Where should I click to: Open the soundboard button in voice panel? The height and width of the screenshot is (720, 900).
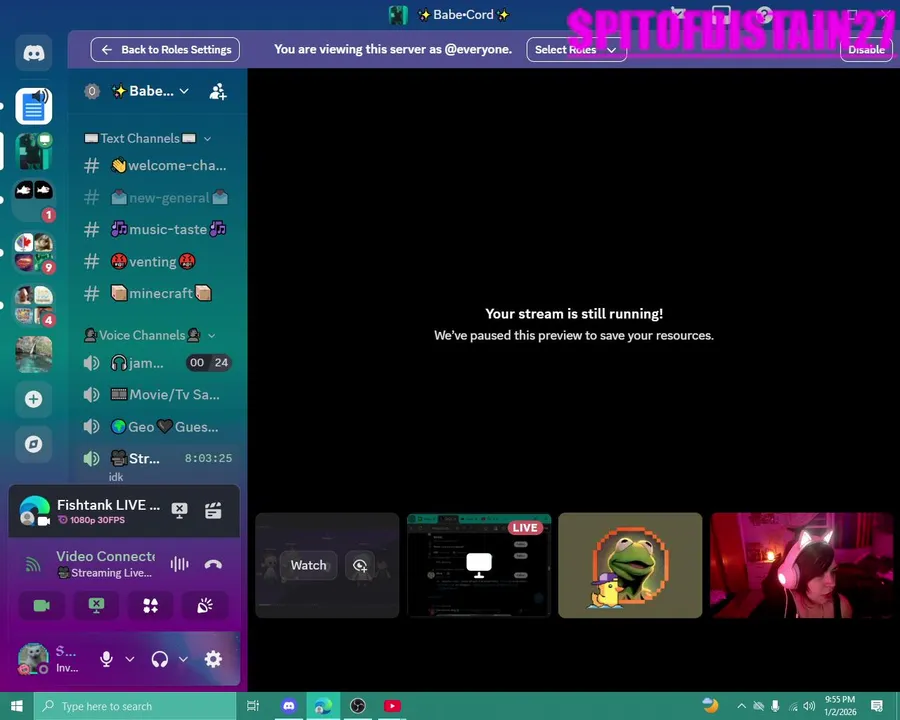[205, 606]
